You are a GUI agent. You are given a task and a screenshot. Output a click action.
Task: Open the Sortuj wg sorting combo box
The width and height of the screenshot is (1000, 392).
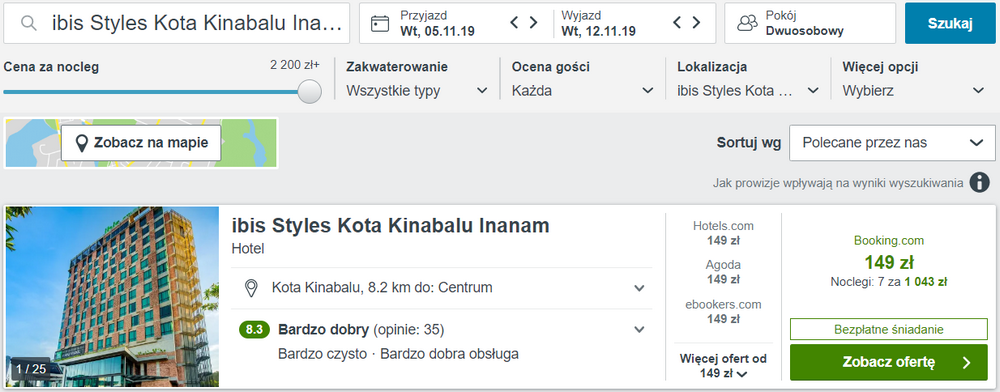[x=892, y=143]
